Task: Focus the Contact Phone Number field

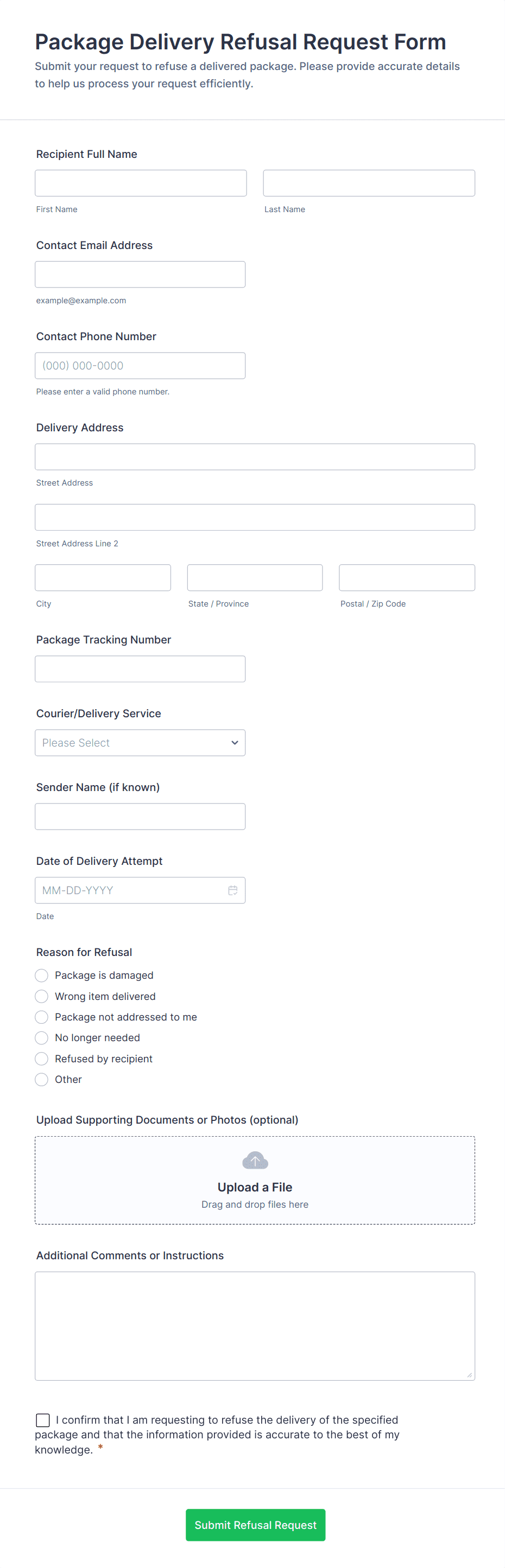Action: click(x=140, y=366)
